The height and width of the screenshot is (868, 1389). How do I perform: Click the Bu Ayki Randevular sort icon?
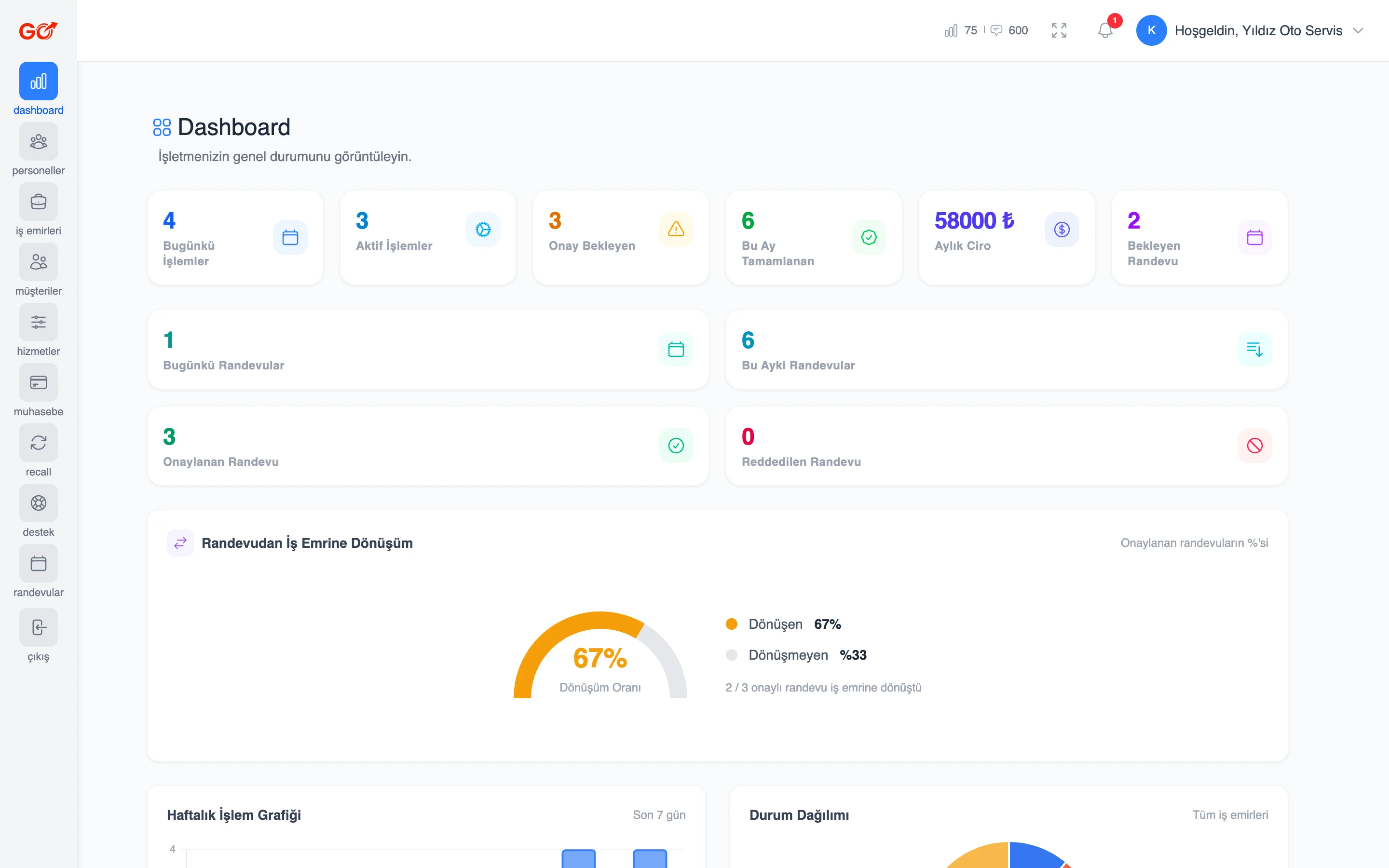click(1255, 349)
